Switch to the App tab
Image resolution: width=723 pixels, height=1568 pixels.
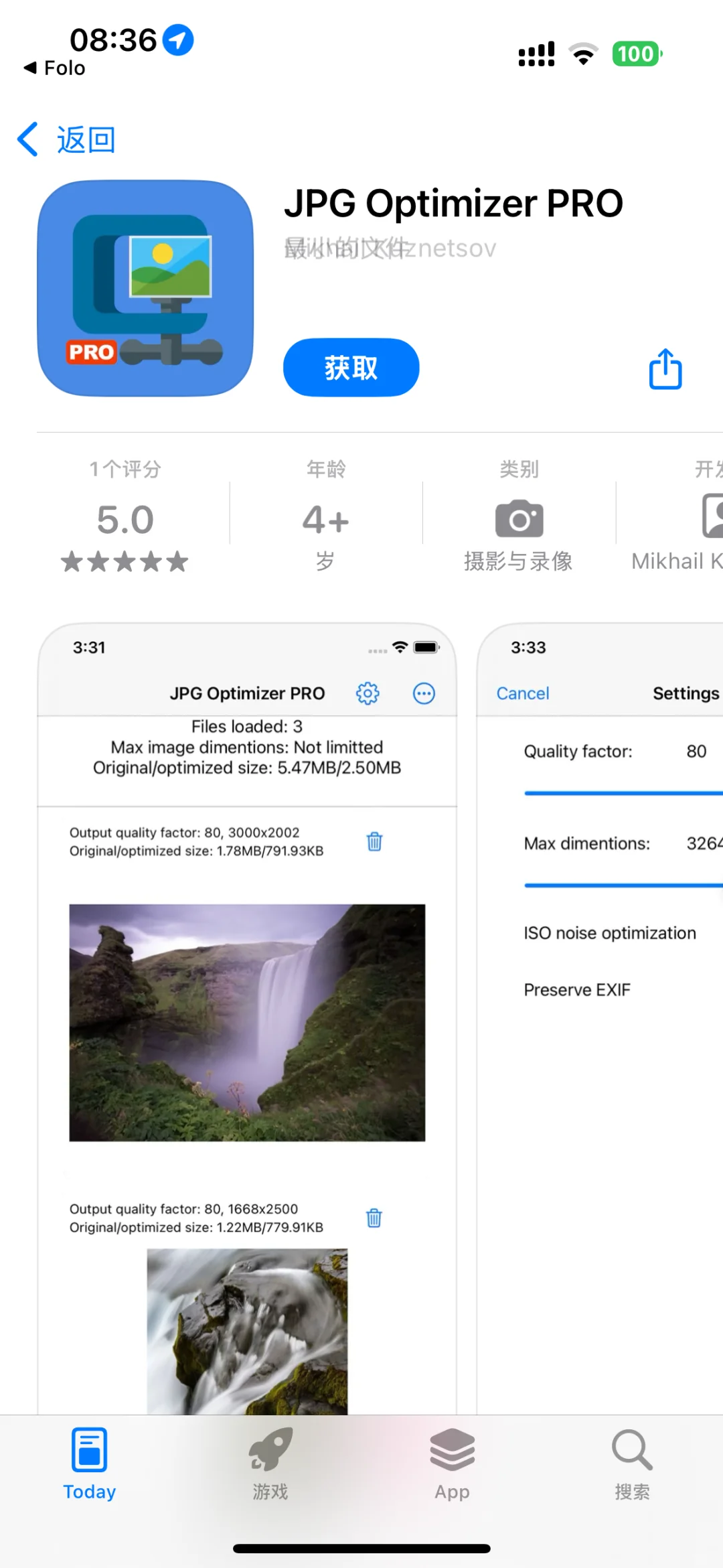click(x=452, y=1464)
